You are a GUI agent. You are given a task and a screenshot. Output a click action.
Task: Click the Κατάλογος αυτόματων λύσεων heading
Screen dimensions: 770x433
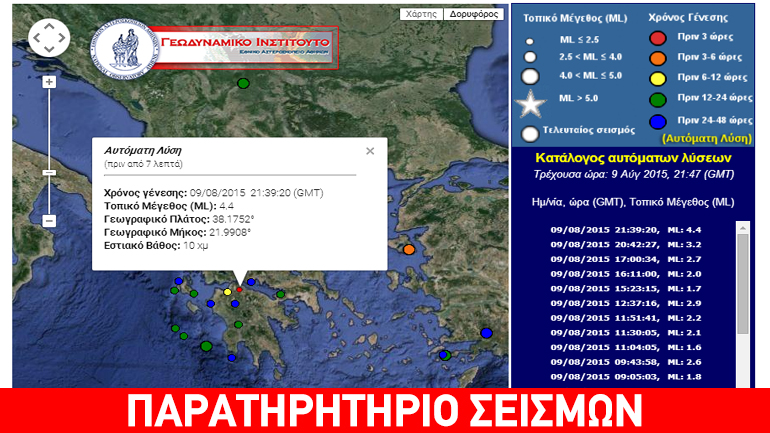coord(633,158)
